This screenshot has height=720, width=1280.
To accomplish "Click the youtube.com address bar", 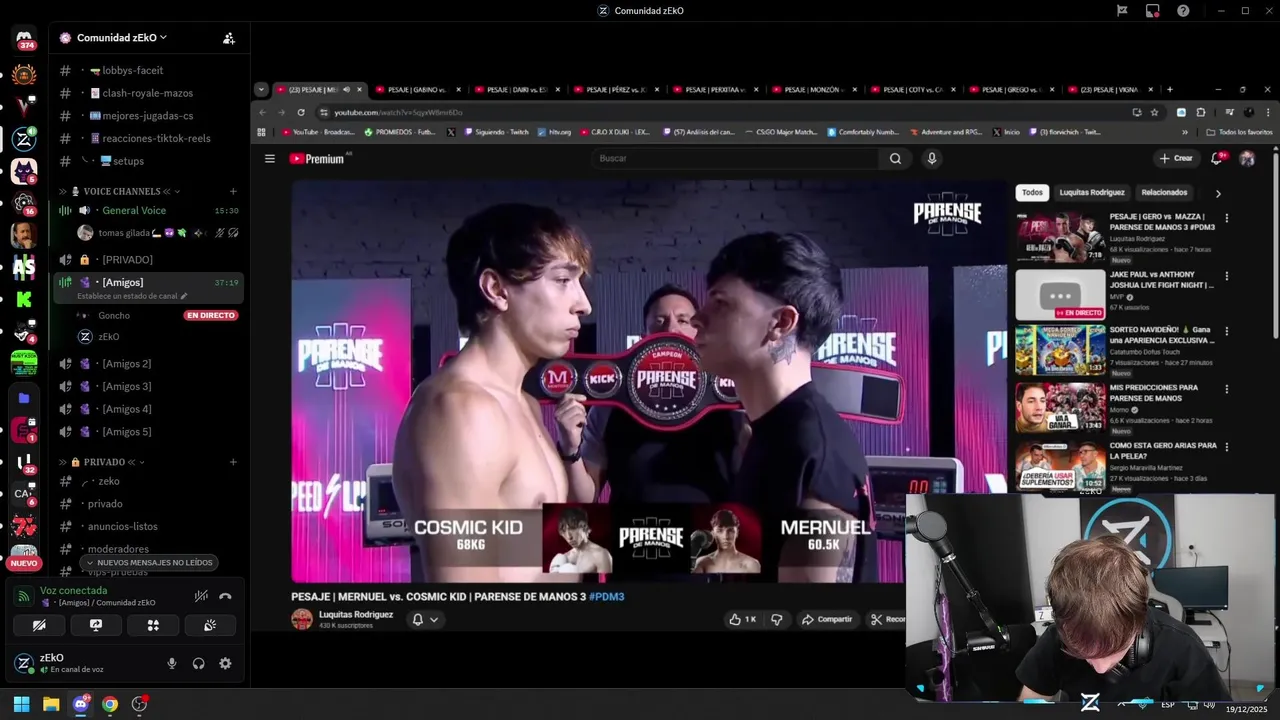I will pos(720,112).
